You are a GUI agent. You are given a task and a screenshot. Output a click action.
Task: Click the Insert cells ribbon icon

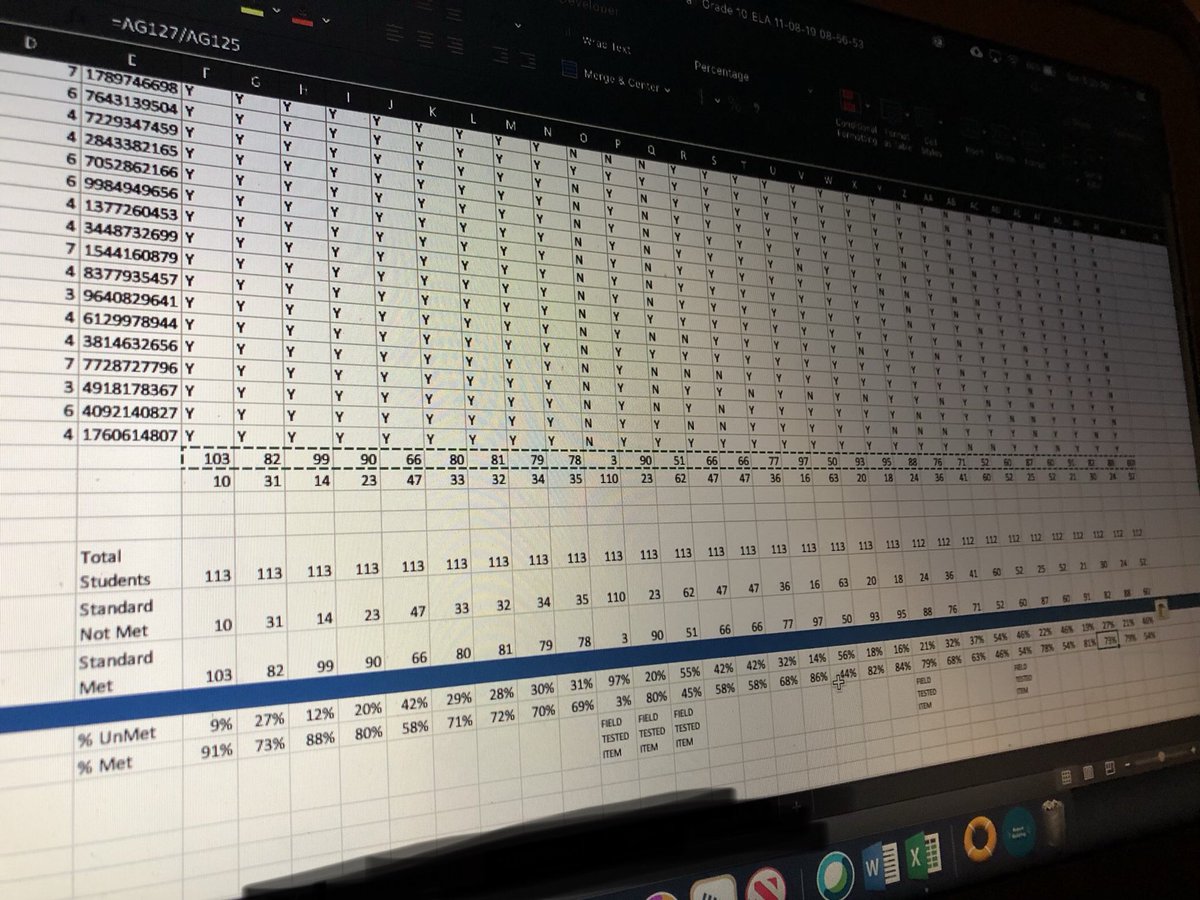tap(970, 129)
